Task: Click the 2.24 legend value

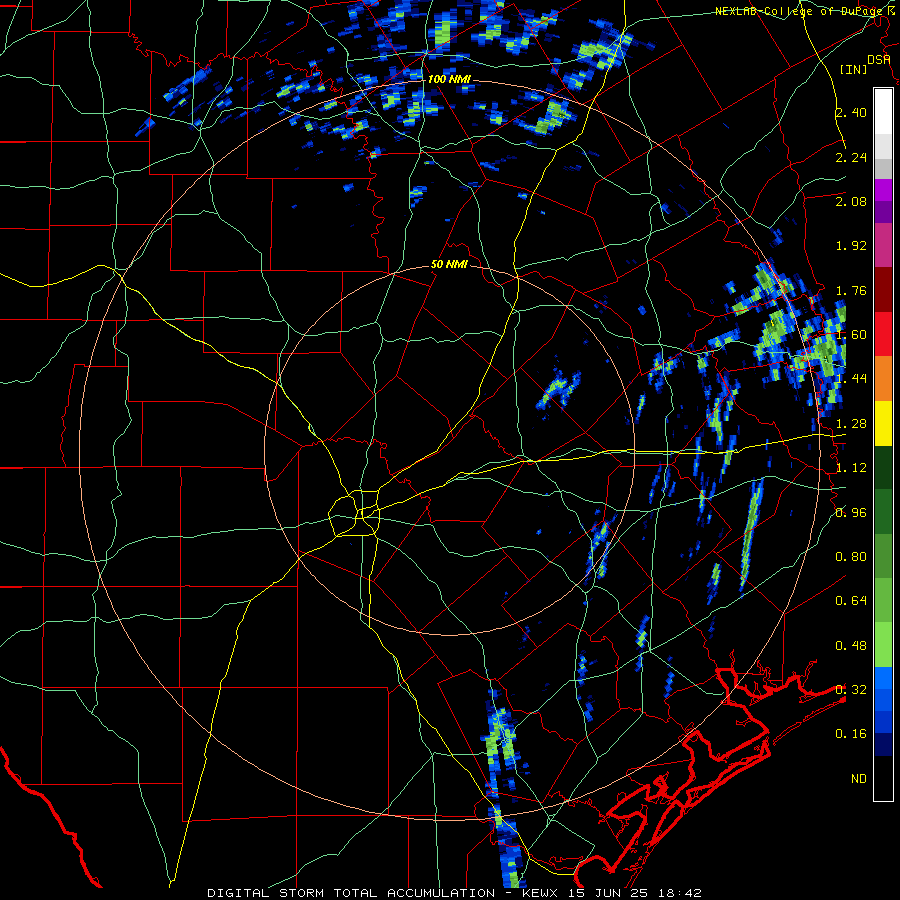Action: pos(851,157)
